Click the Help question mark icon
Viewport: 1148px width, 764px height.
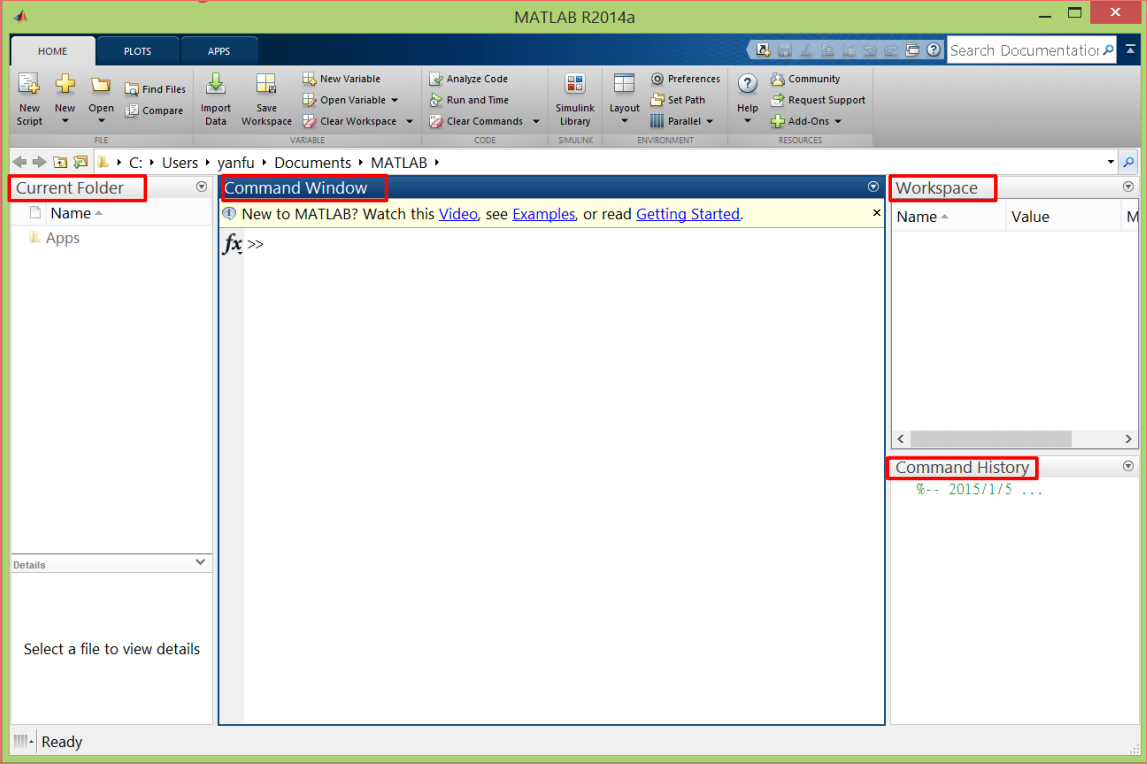(x=747, y=83)
